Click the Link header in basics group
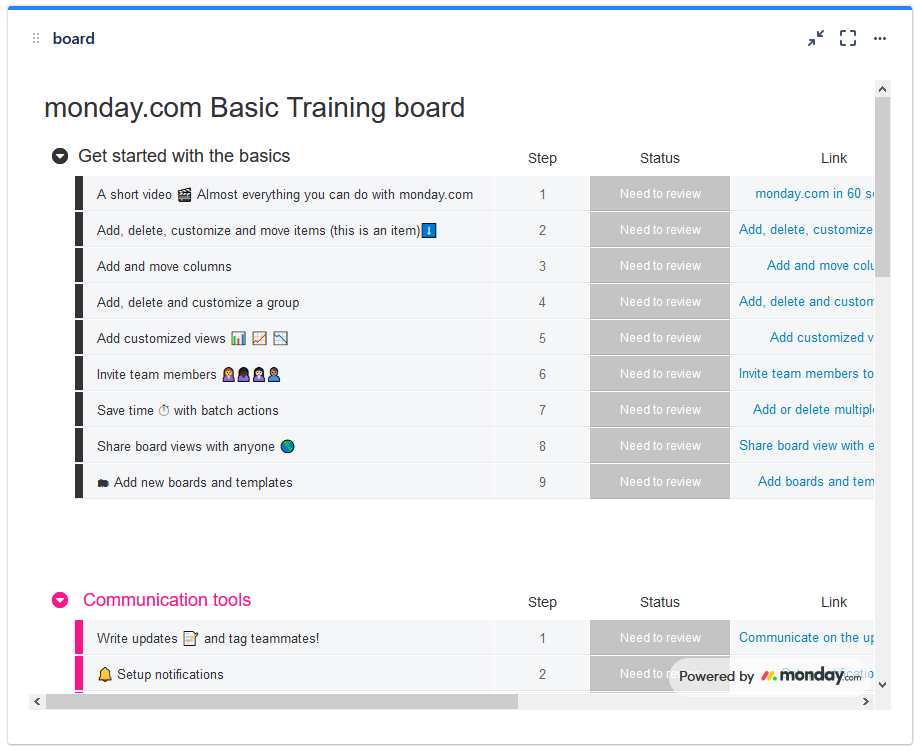Viewport: 921px width, 750px height. 833,158
